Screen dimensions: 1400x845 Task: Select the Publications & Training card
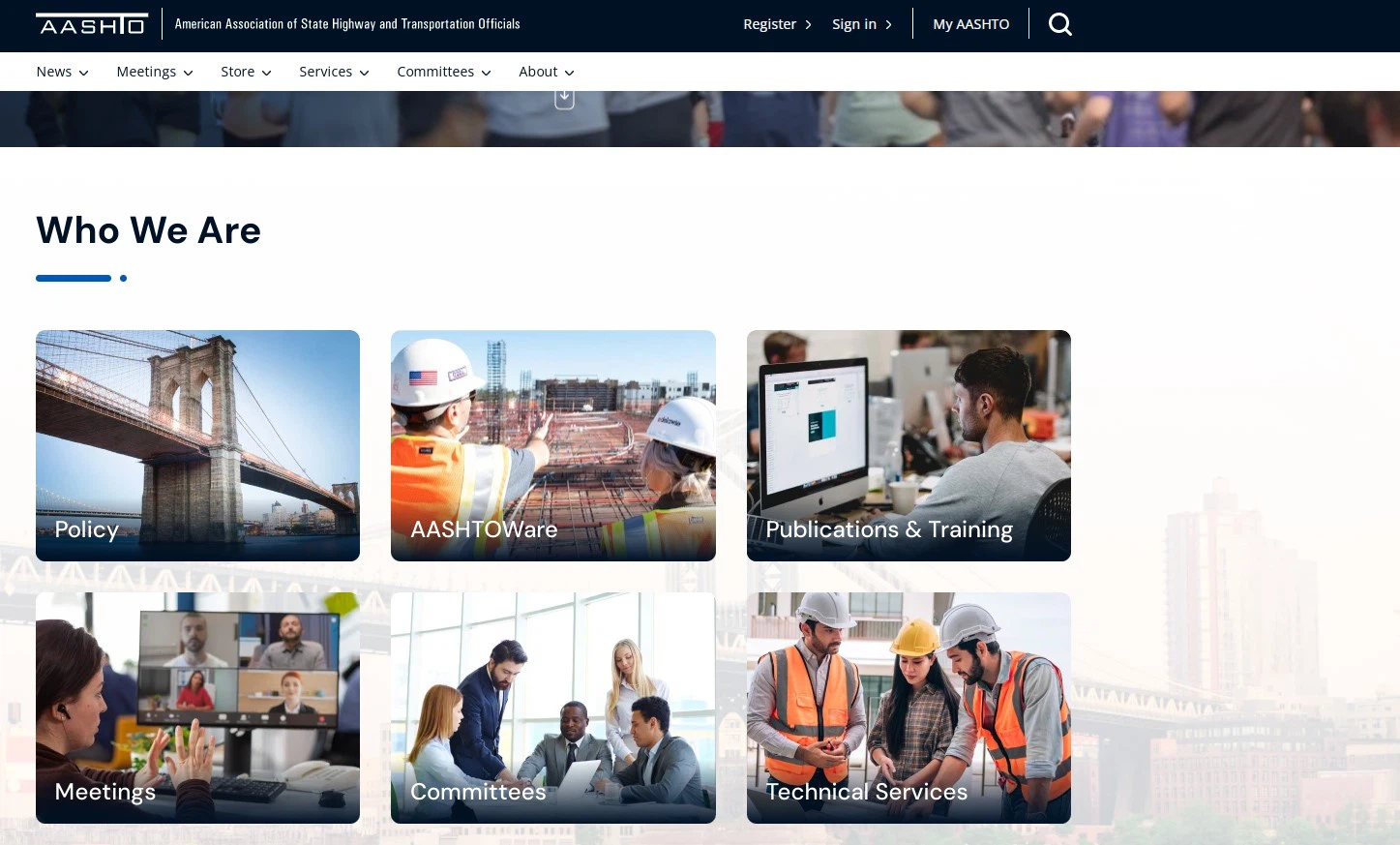[x=909, y=445]
